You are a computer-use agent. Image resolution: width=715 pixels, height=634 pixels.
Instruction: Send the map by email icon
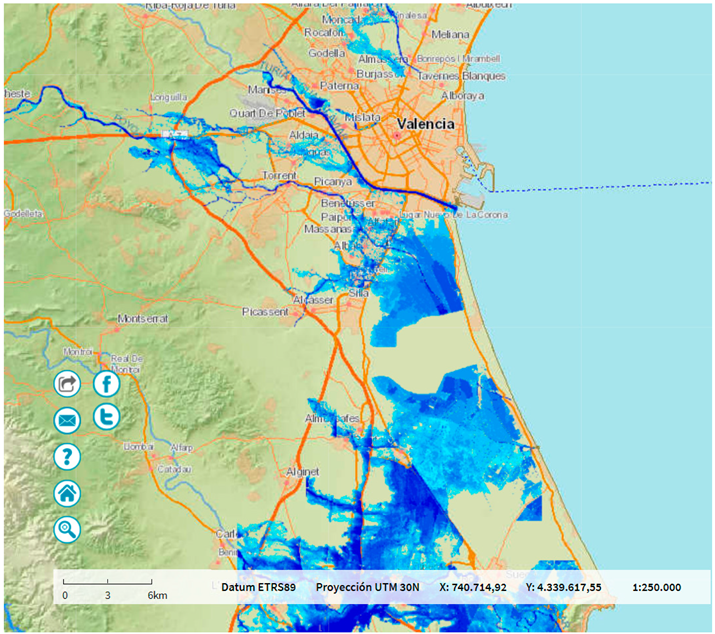click(x=67, y=420)
